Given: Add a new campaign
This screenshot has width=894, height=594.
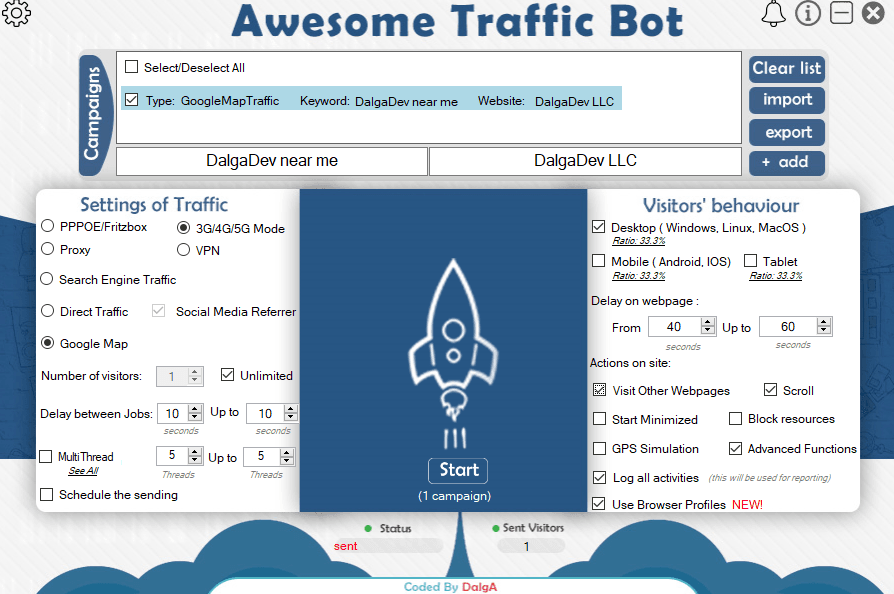Looking at the screenshot, I should coord(787,162).
